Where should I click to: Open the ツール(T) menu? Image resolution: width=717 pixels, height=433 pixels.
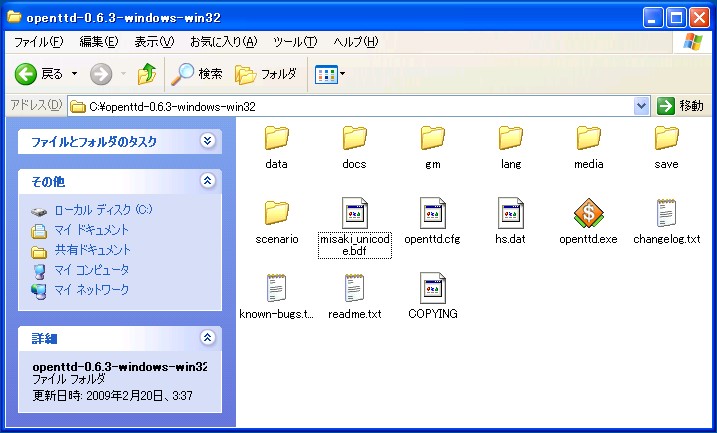(294, 41)
